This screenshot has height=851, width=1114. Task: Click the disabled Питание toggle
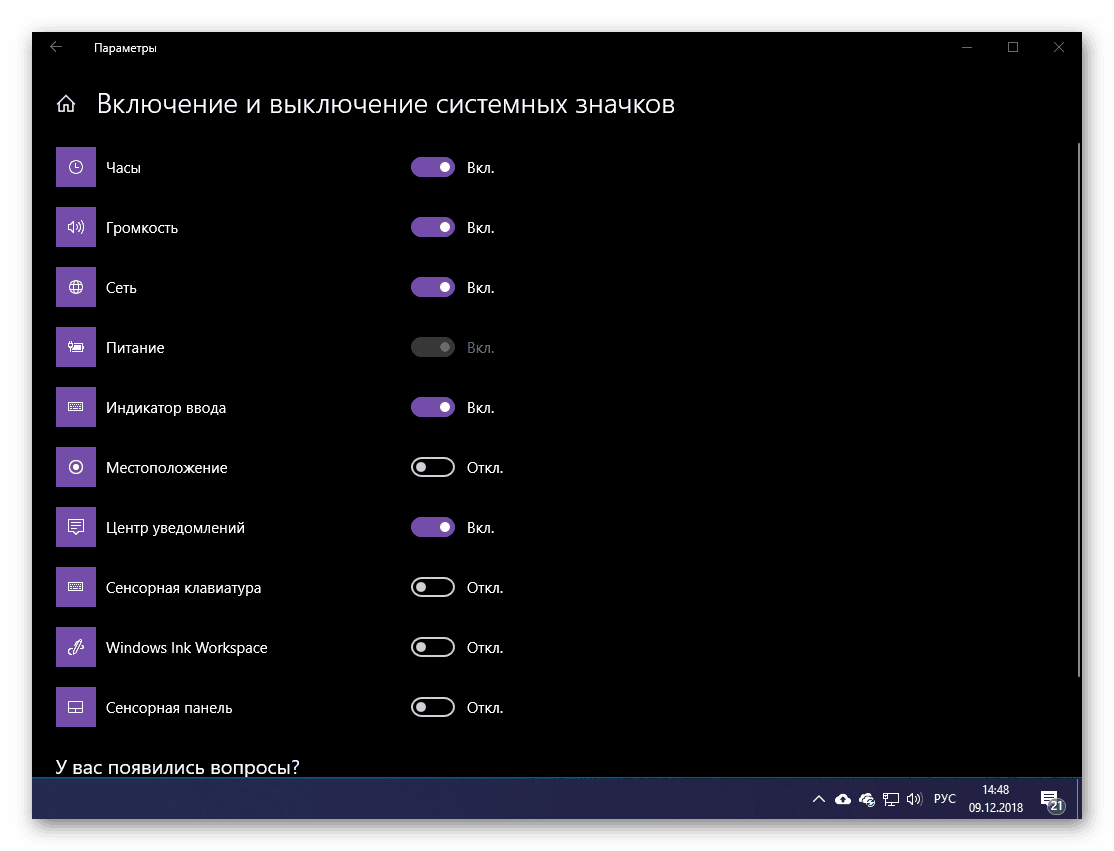click(433, 347)
